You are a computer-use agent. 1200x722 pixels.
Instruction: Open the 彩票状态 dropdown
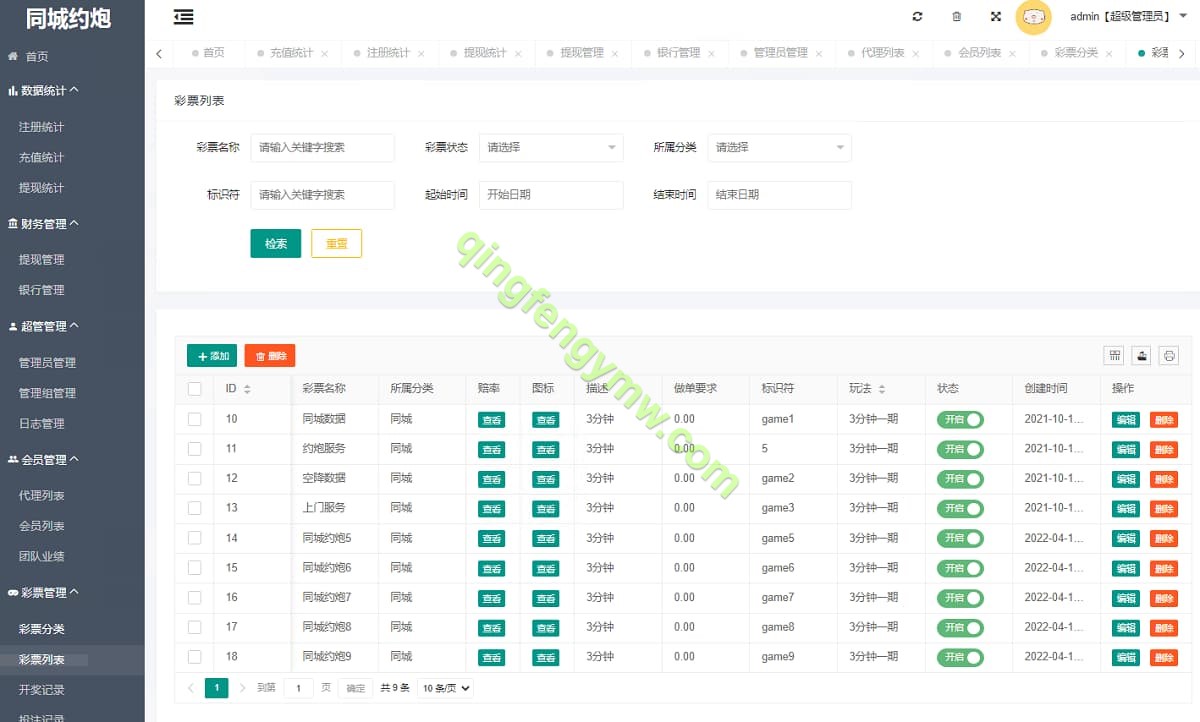pyautogui.click(x=551, y=148)
